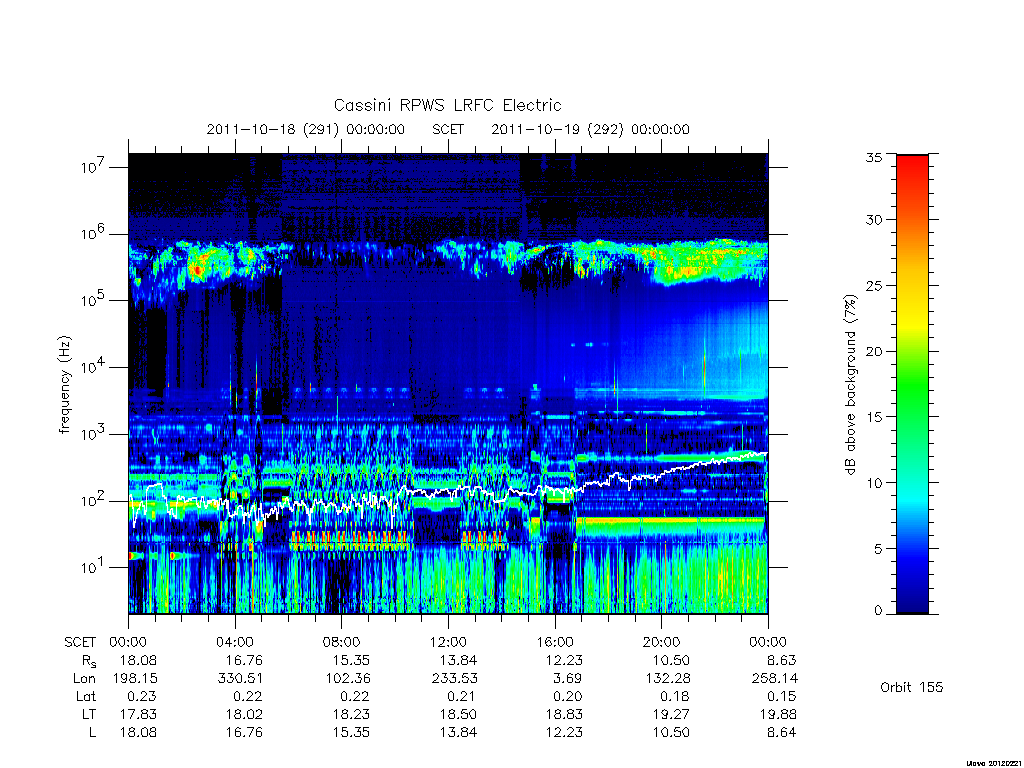Click the Rs row label
The image size is (1024, 768).
88,661
